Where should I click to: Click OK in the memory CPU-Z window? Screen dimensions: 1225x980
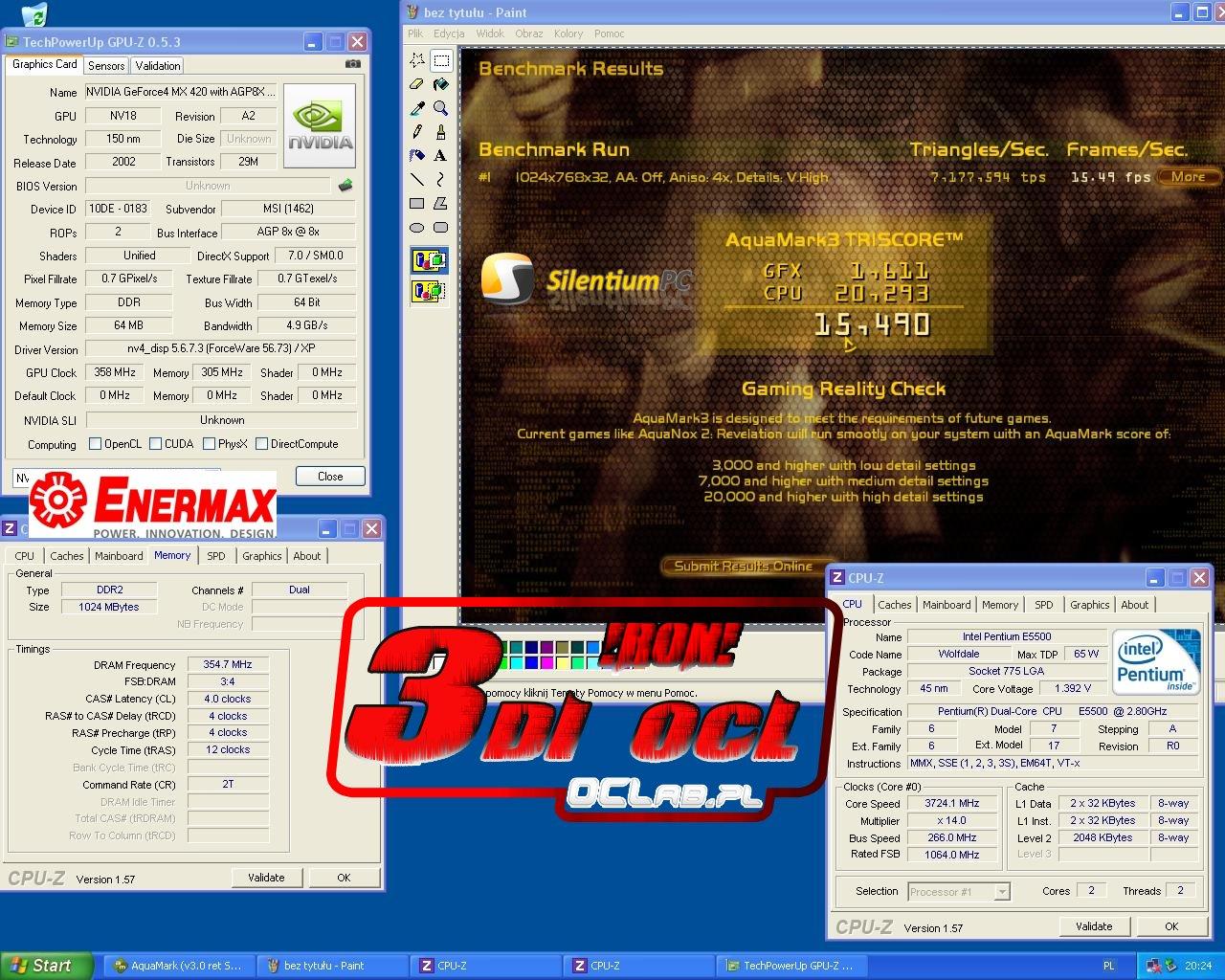pyautogui.click(x=344, y=878)
